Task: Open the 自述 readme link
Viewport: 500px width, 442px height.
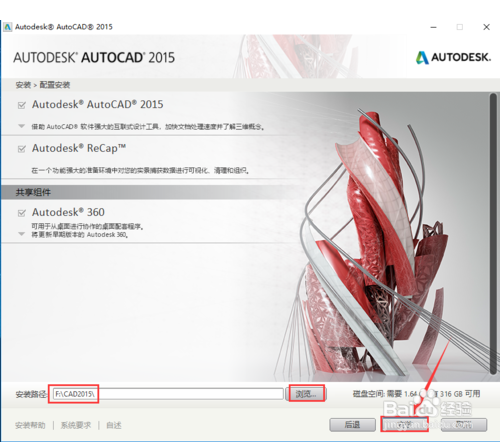Action: (114, 425)
